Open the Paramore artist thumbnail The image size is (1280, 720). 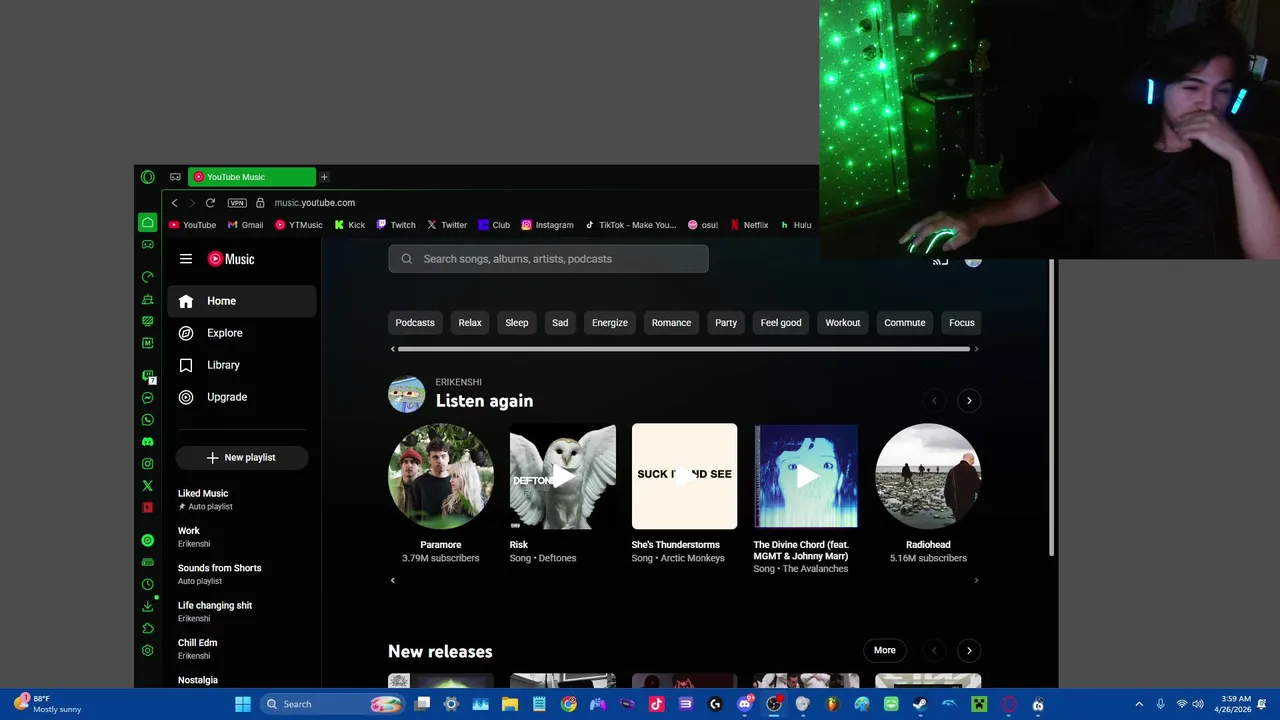[x=441, y=476]
